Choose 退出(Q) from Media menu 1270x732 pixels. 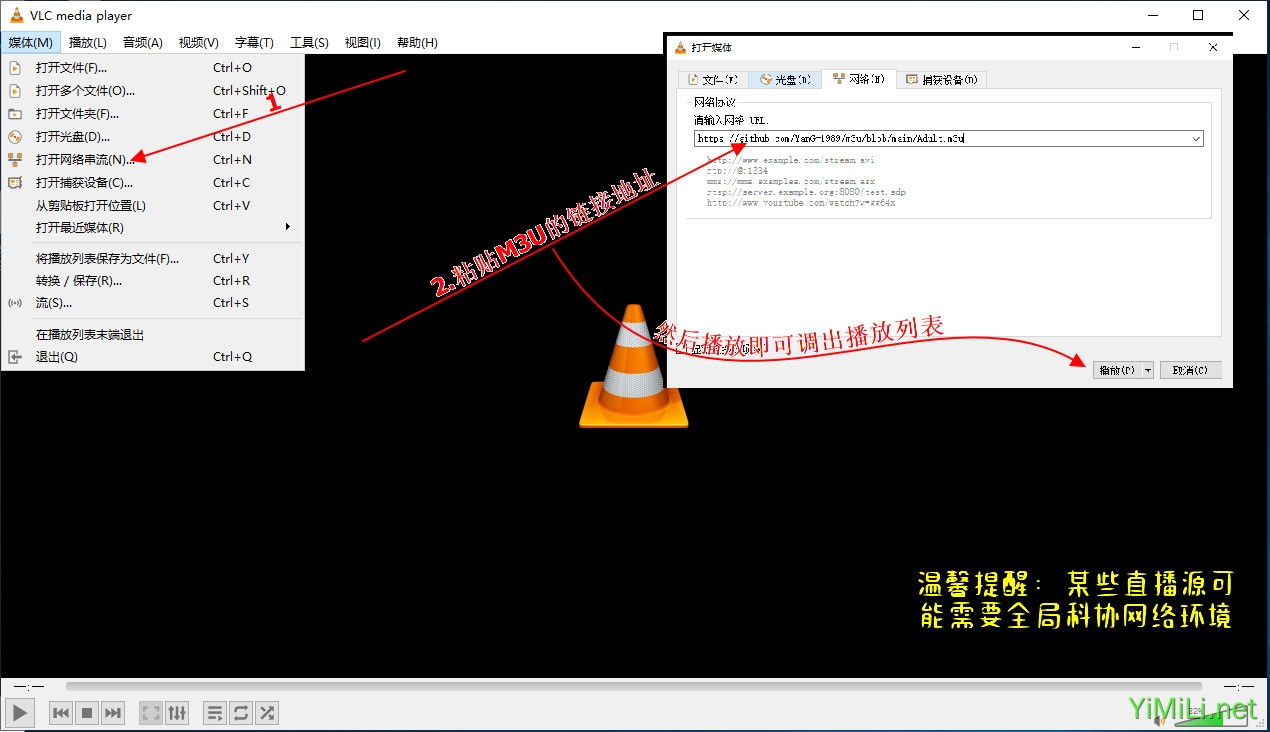tap(152, 357)
